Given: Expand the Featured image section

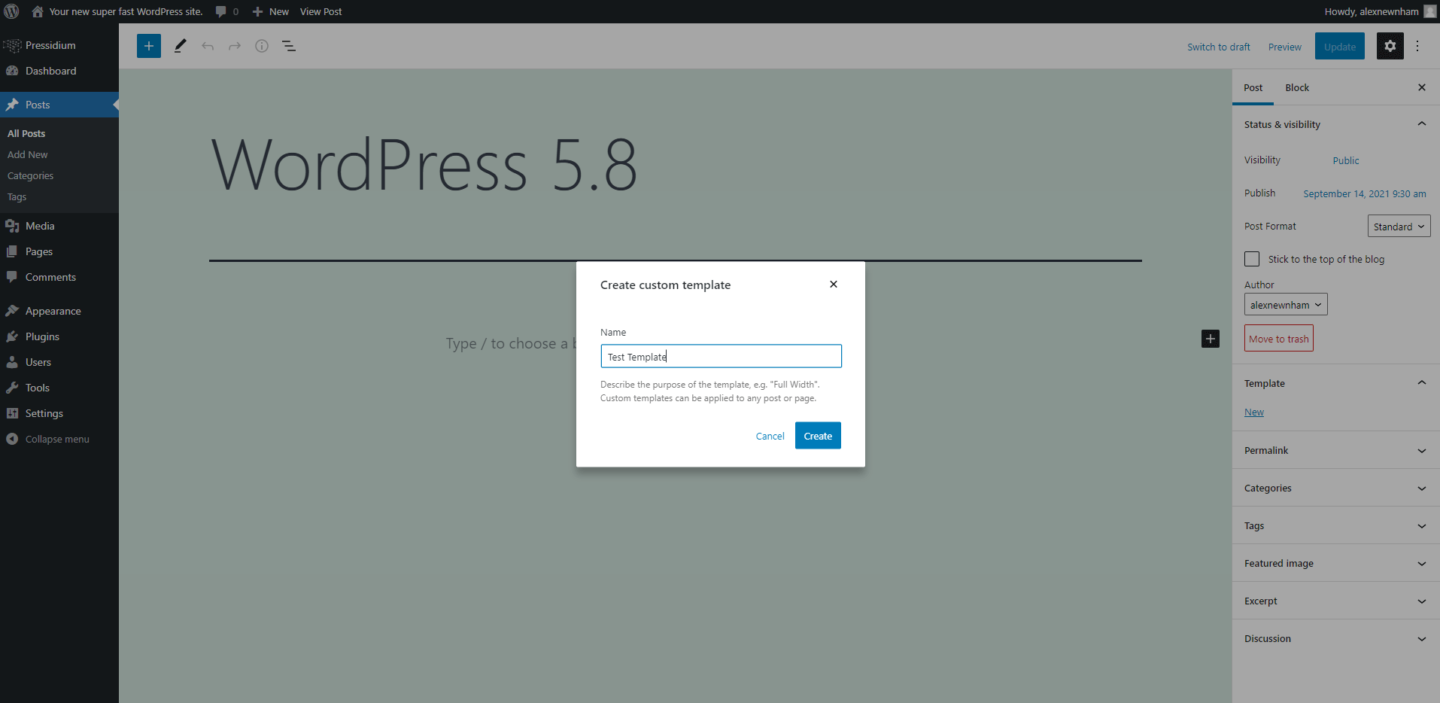Looking at the screenshot, I should [1336, 564].
